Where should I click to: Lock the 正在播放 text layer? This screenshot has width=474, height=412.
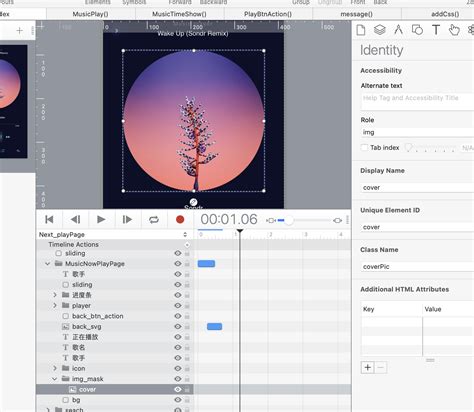(x=187, y=337)
